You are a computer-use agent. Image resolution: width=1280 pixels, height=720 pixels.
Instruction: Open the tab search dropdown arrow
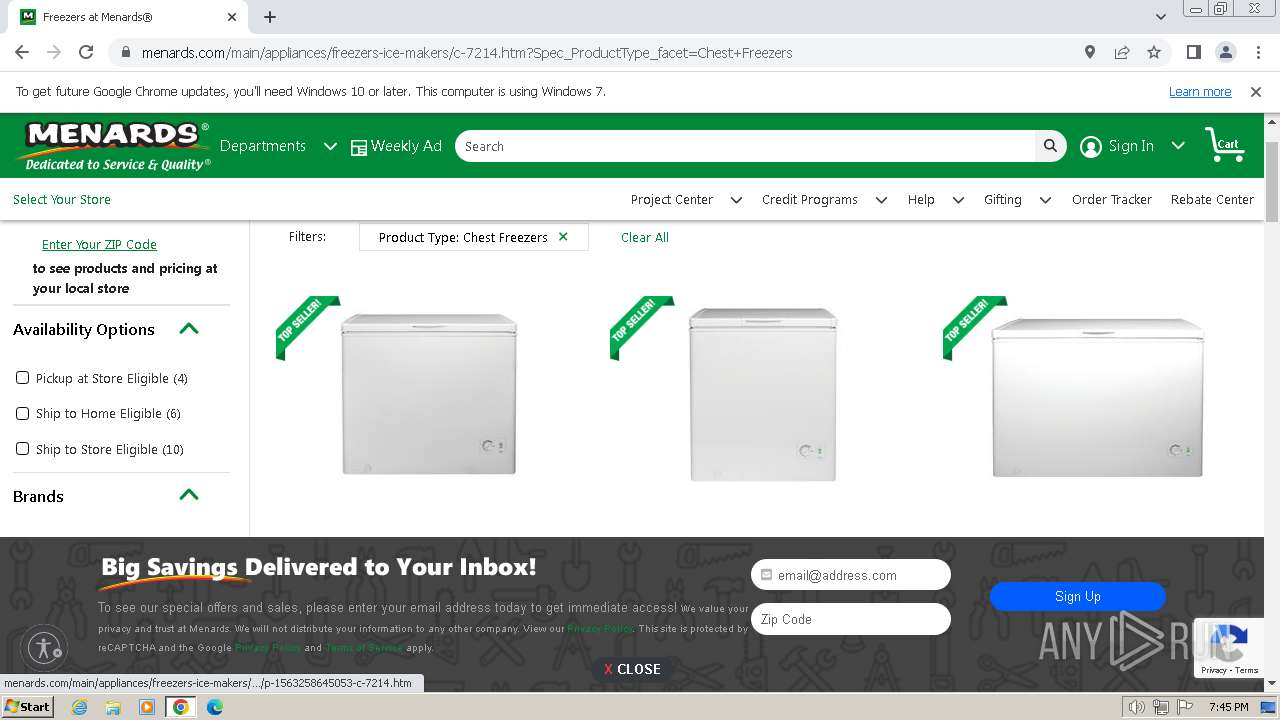click(x=1161, y=17)
